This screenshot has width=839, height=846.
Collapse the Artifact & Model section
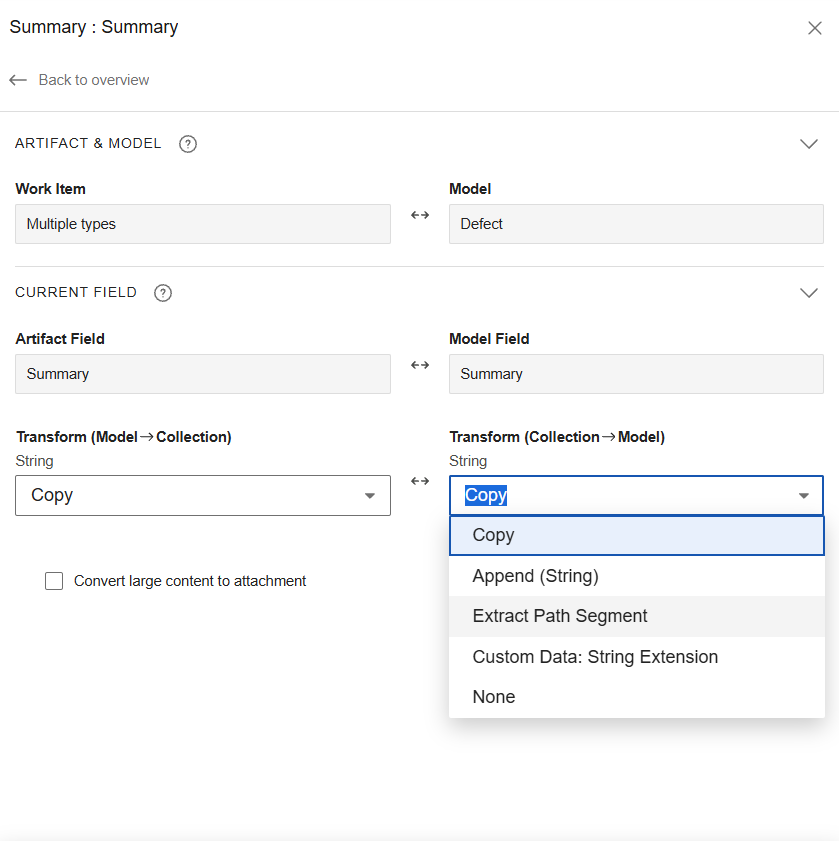(x=809, y=144)
